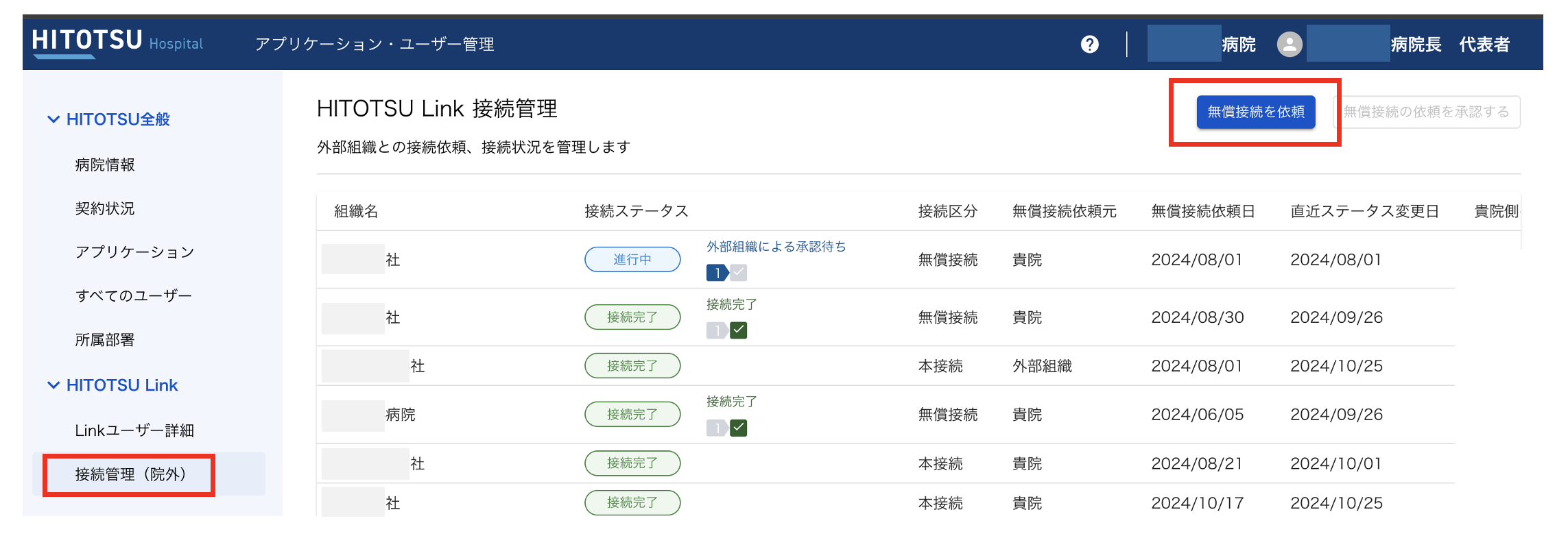Click the 無償接続依頼日 column header
The width and height of the screenshot is (1568, 536).
pyautogui.click(x=1203, y=211)
